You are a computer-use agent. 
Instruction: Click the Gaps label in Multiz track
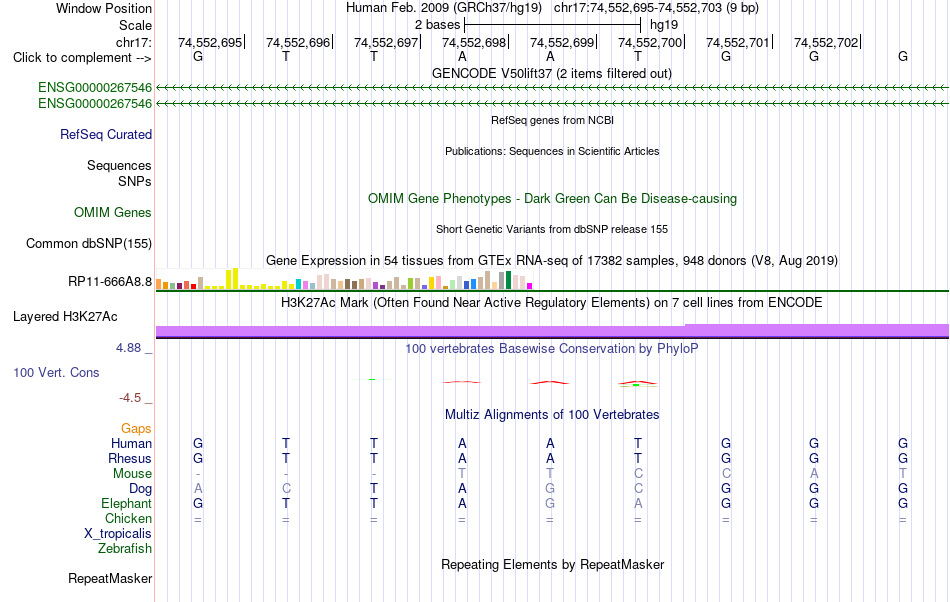pyautogui.click(x=136, y=429)
